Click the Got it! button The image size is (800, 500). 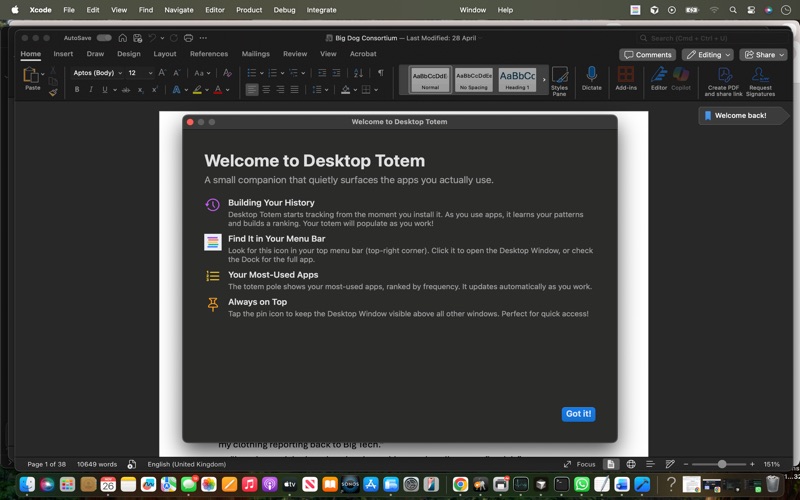click(578, 414)
